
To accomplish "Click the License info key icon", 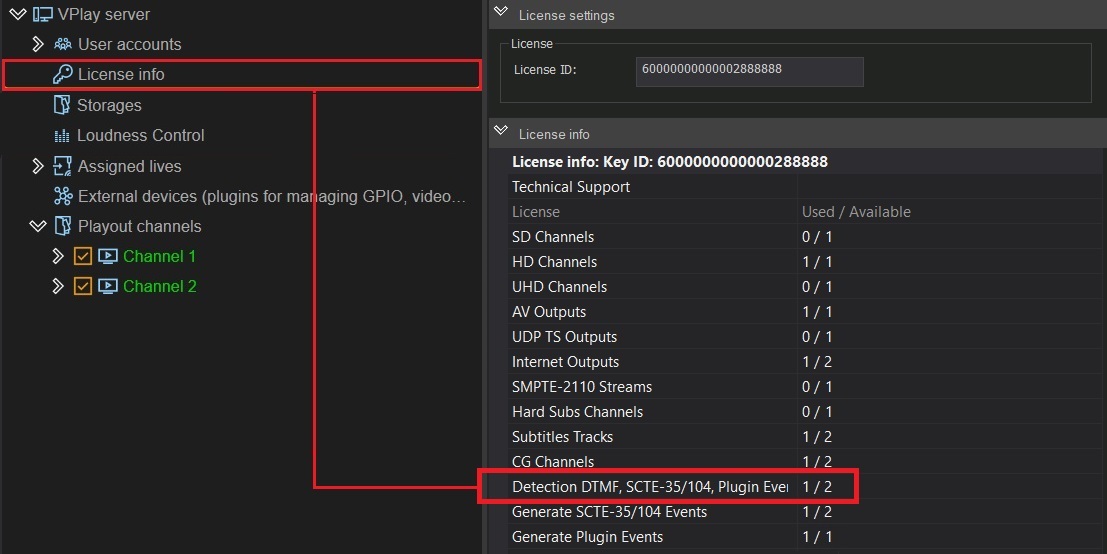I will pyautogui.click(x=63, y=74).
